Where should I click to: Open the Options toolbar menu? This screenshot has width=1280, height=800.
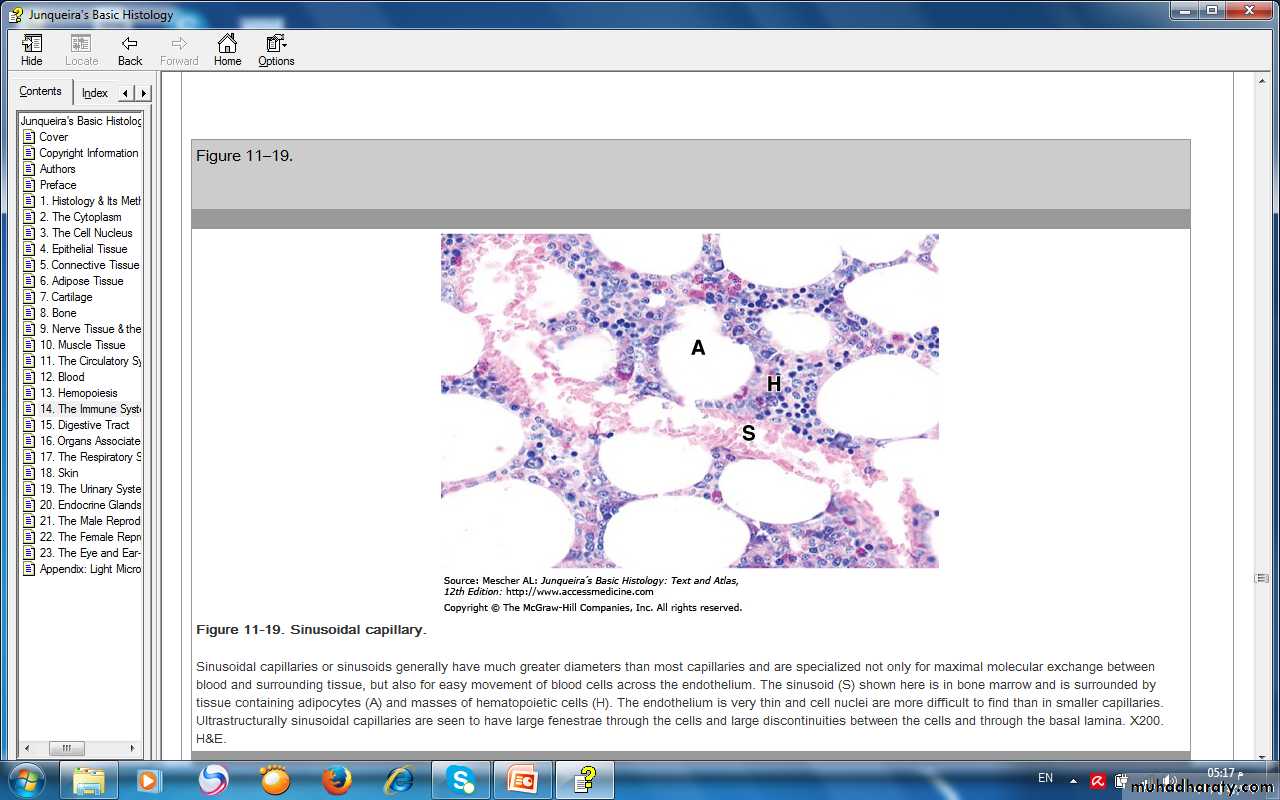point(276,44)
